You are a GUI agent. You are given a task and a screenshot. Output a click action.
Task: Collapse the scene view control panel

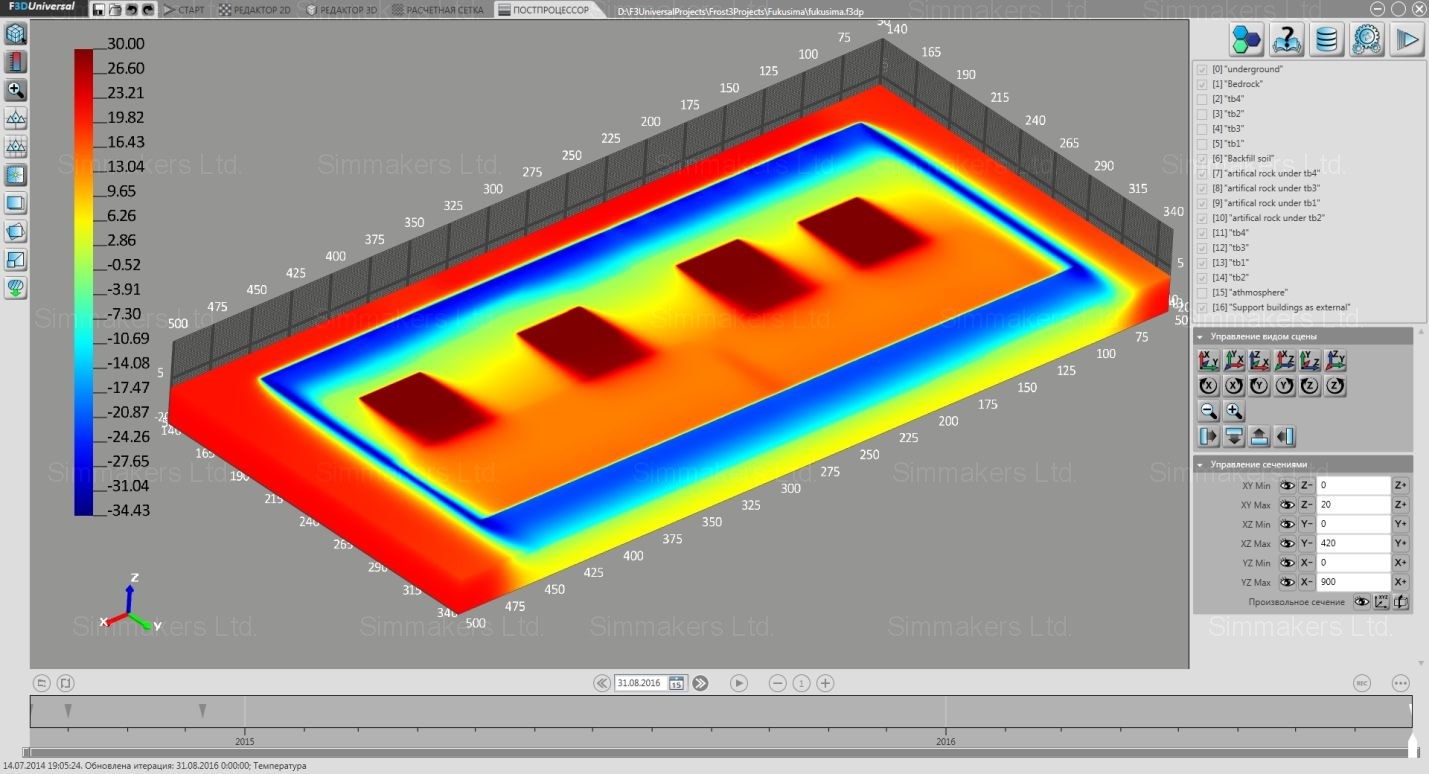click(x=1200, y=337)
